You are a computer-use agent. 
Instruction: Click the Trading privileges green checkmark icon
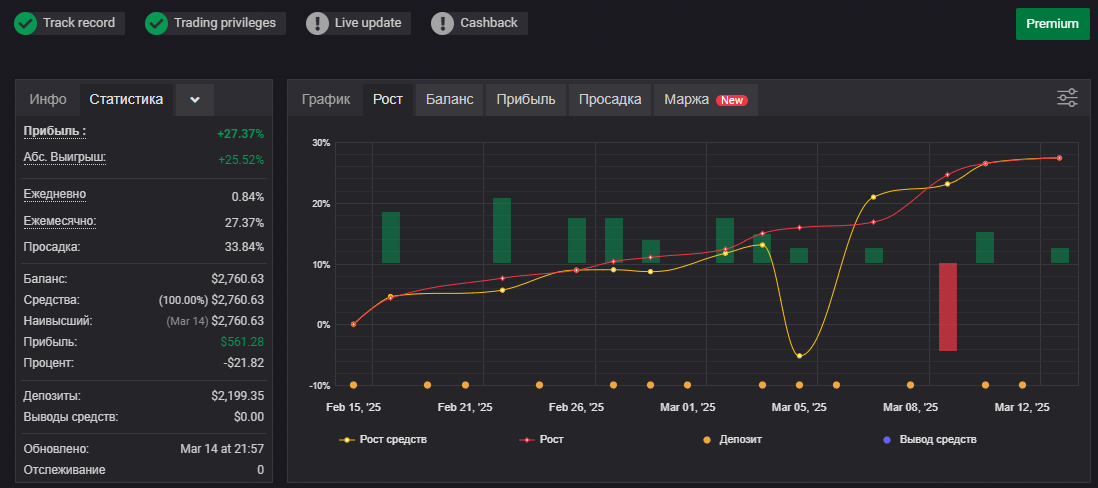click(156, 23)
